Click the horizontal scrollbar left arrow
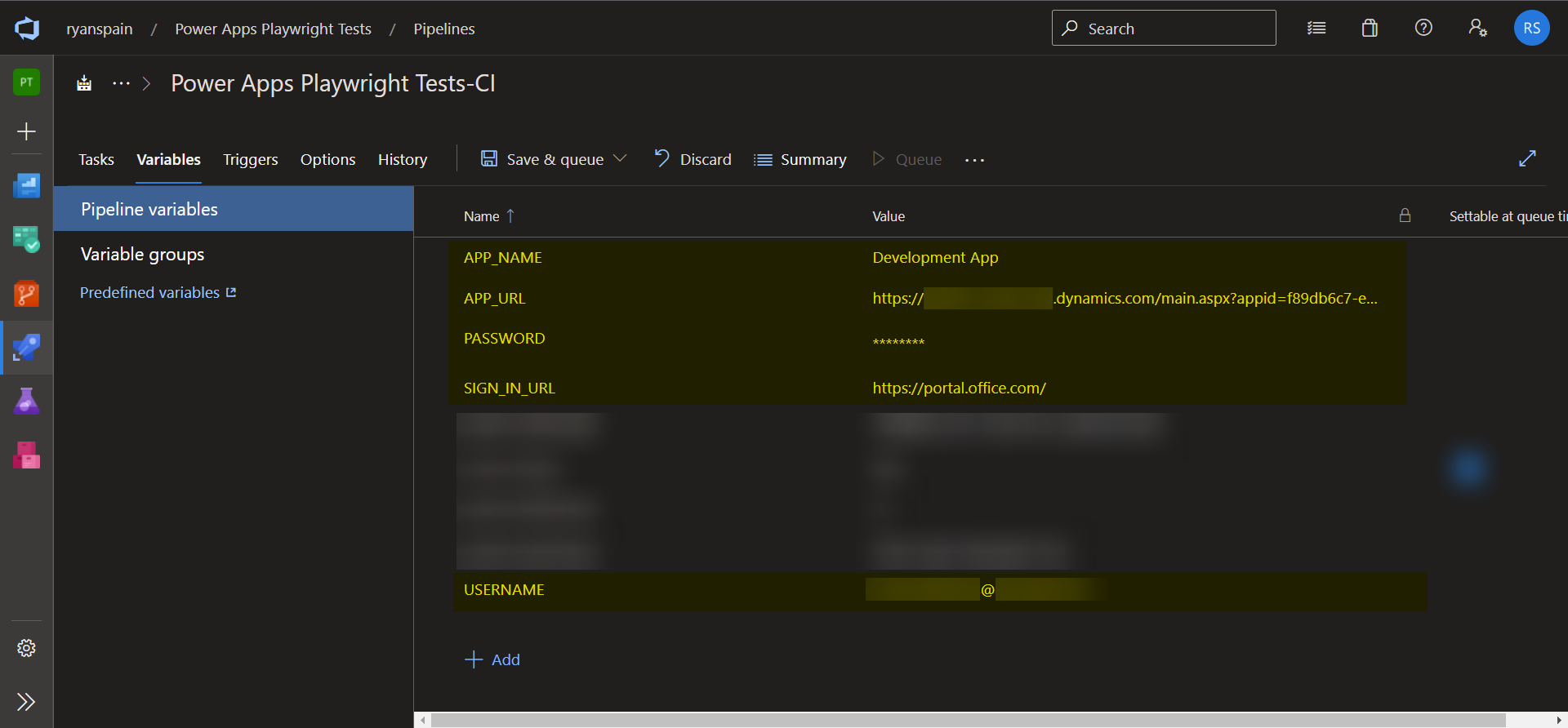Screen dimensions: 1568x728 coord(422,720)
